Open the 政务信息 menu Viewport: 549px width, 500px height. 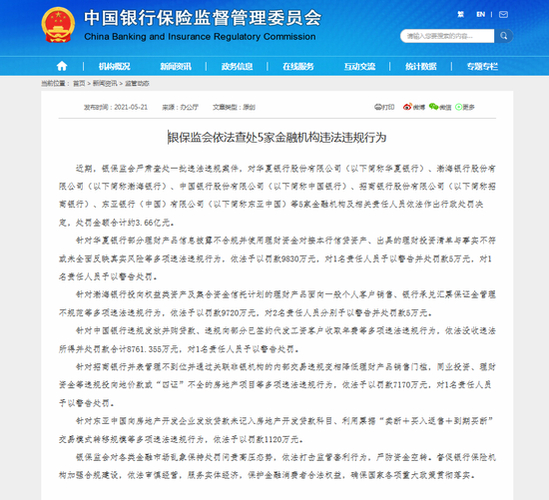[237, 66]
